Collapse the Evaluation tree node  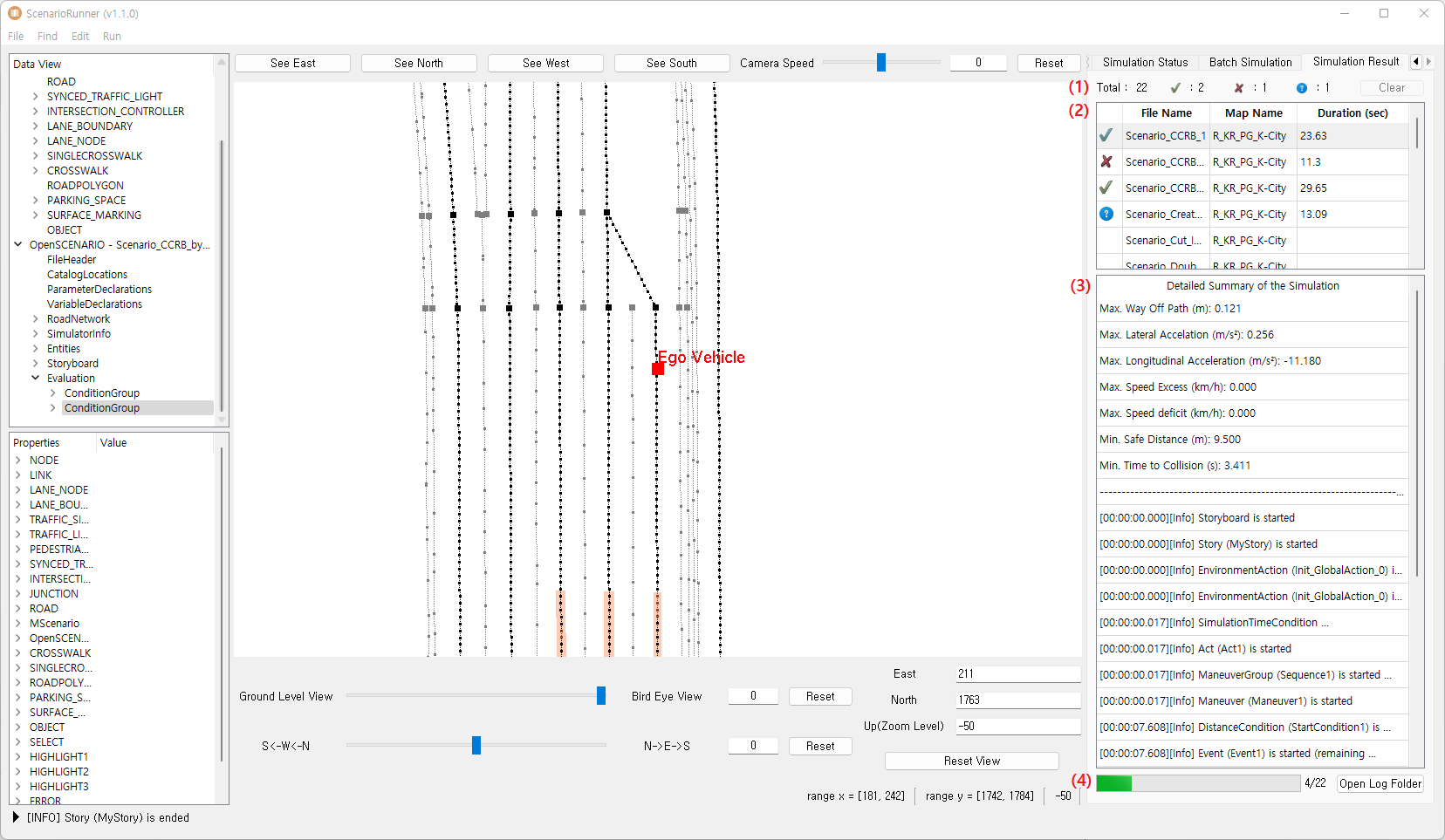[36, 379]
